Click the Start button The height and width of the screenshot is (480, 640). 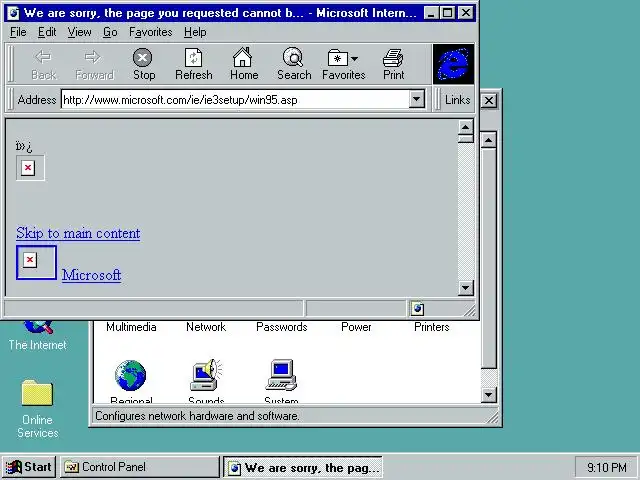coord(29,467)
